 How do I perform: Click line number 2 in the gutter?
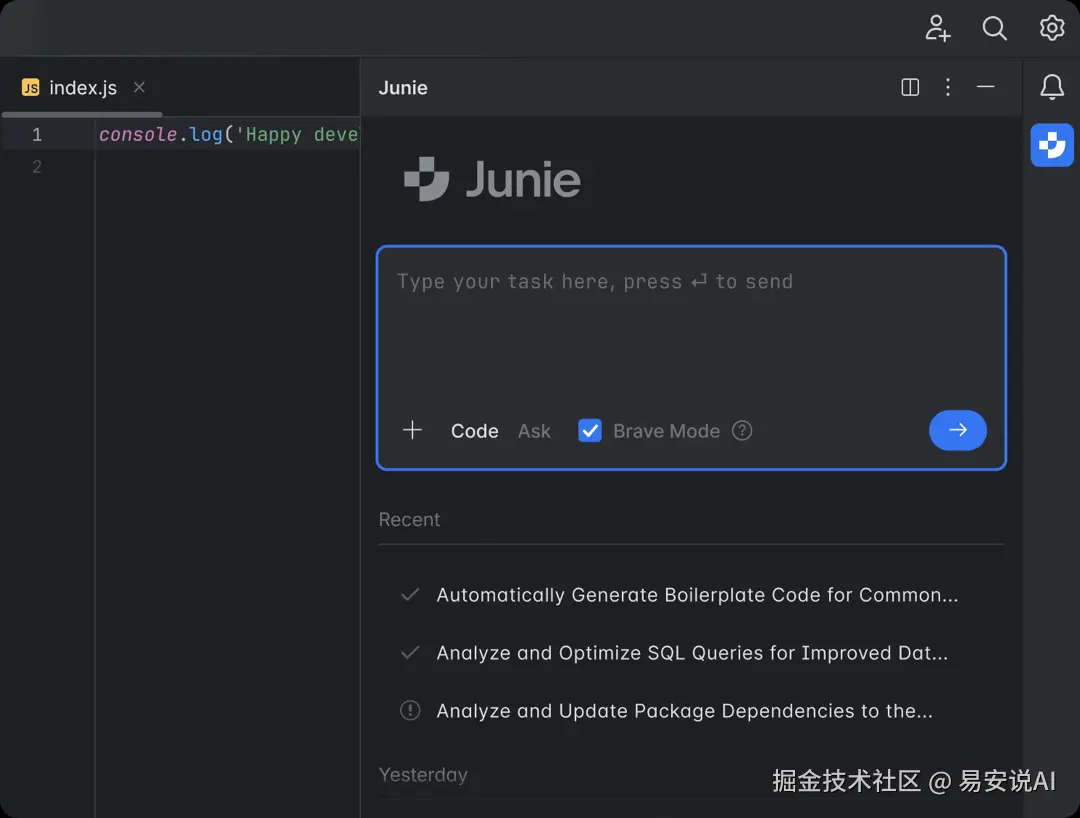pos(37,167)
